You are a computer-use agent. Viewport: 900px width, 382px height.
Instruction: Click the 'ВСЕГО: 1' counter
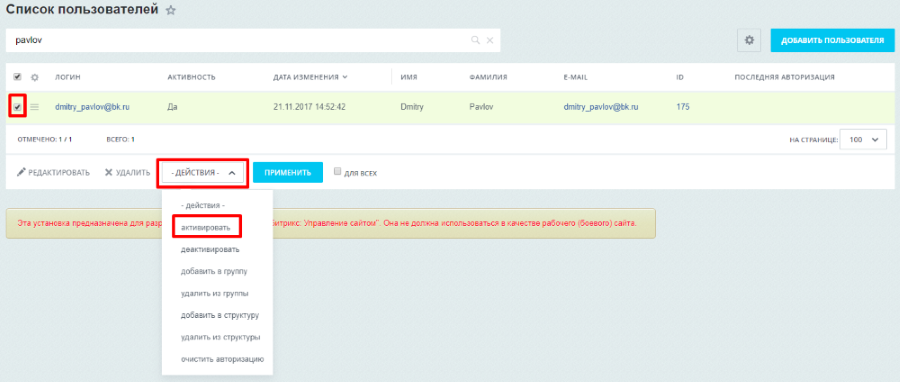[121, 139]
